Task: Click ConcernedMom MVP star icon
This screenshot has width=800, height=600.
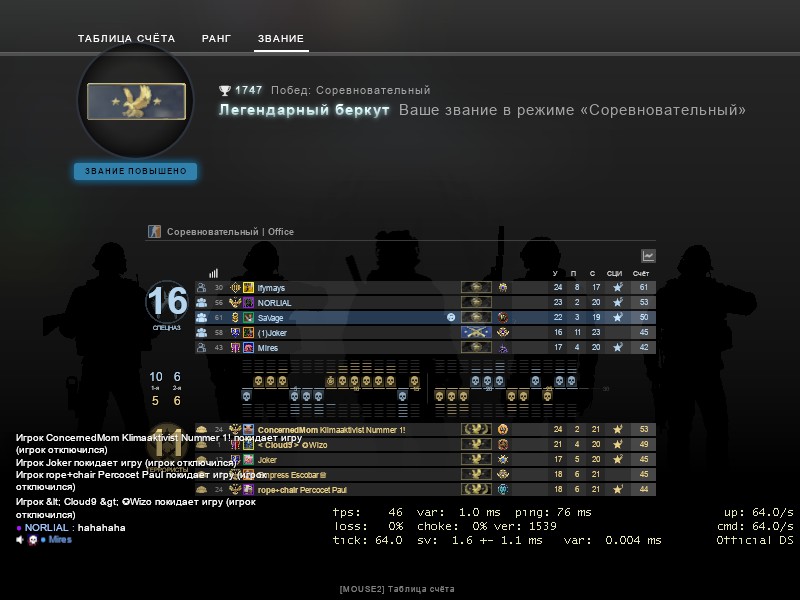Action: pyautogui.click(x=617, y=430)
